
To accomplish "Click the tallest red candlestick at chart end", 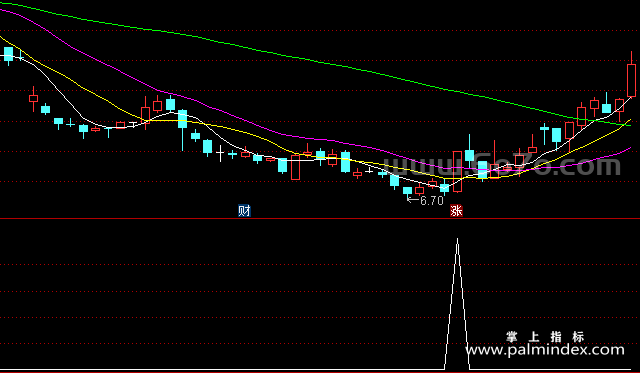I will pyautogui.click(x=631, y=78).
